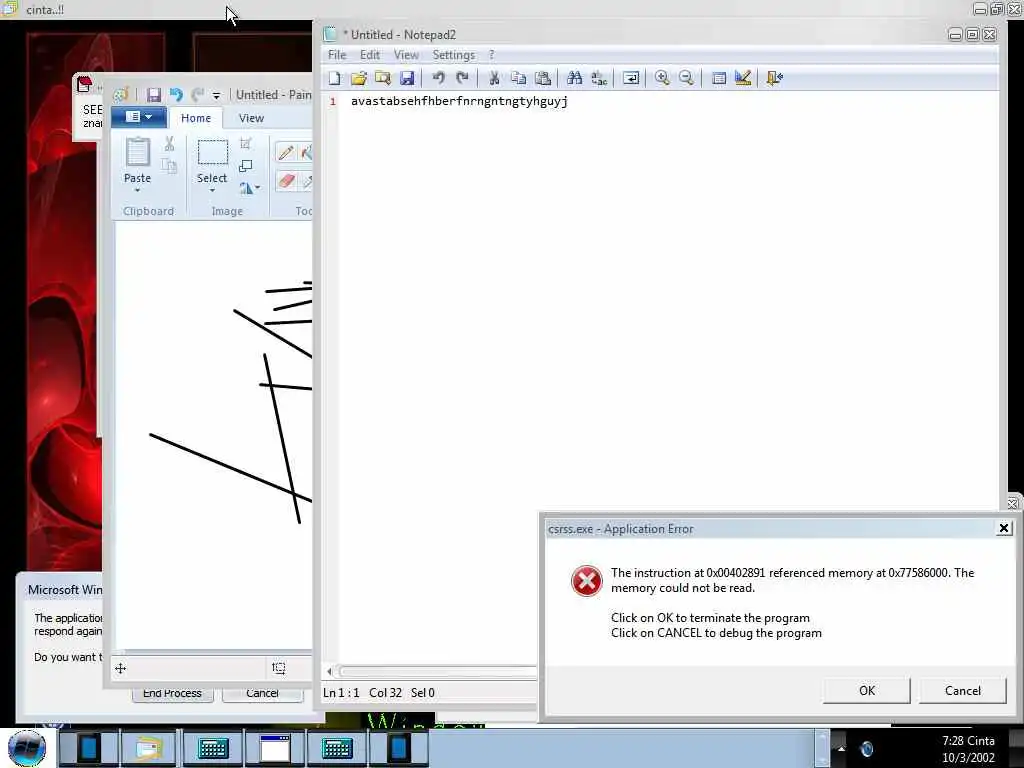Click Find binoculars icon in Notepad2
Viewport: 1024px width, 768px height.
point(575,78)
